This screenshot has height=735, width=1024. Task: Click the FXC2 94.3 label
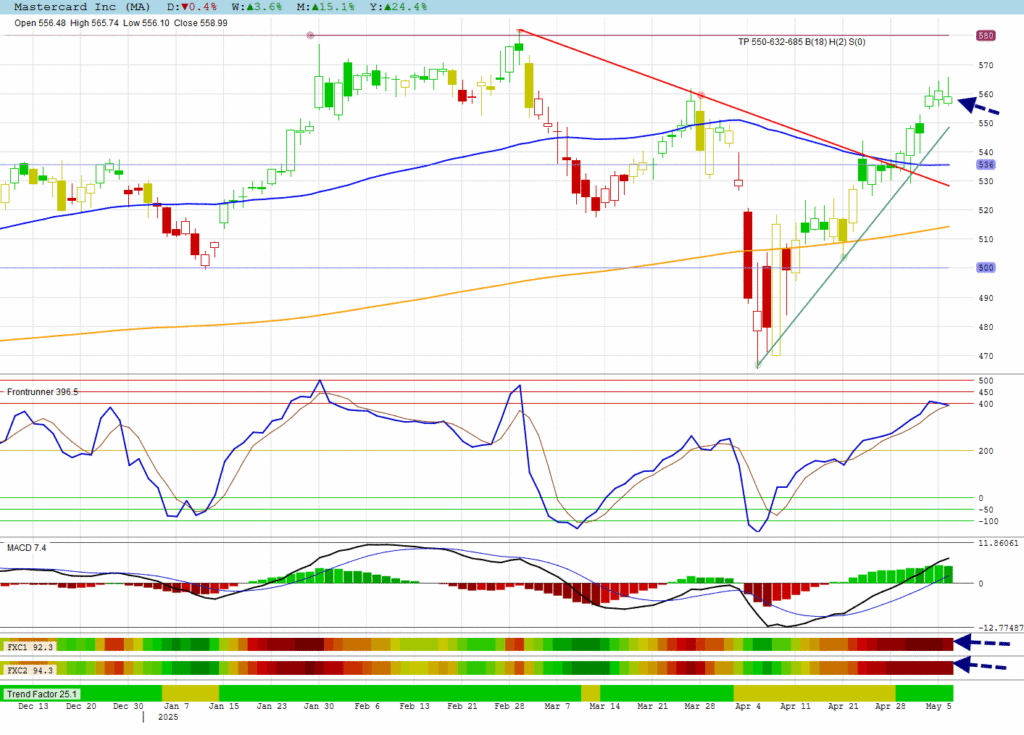[29, 670]
